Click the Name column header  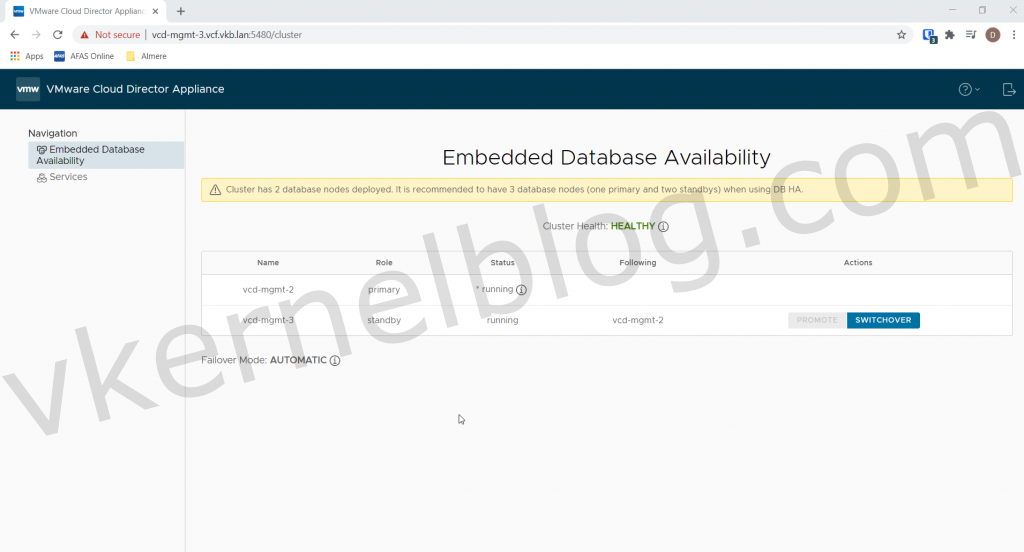click(268, 263)
